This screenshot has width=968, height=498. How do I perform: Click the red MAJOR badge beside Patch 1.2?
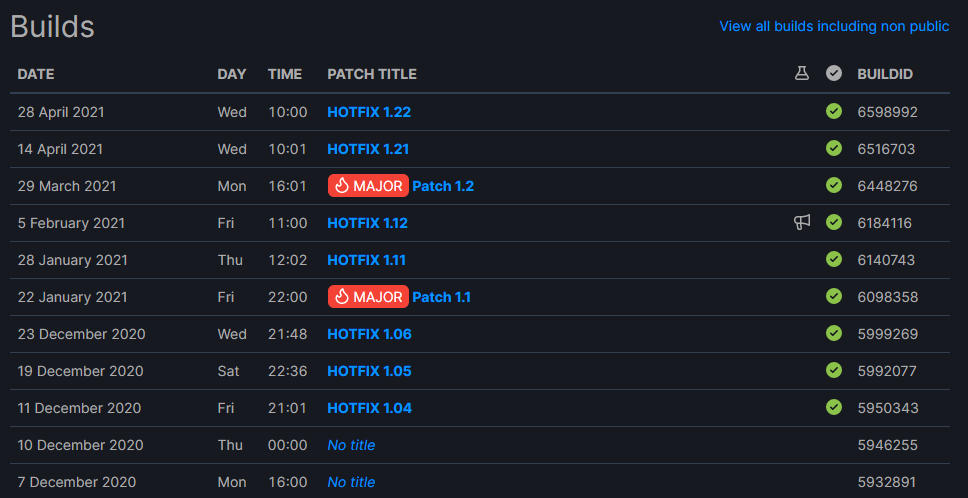pyautogui.click(x=368, y=186)
